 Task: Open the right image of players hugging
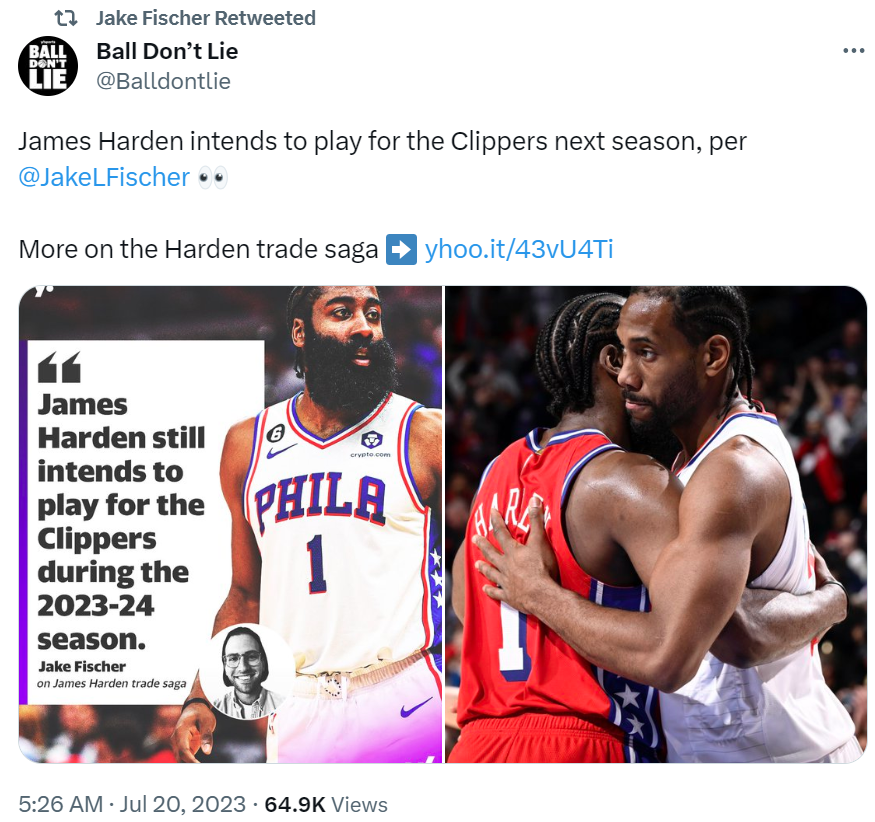click(x=656, y=525)
